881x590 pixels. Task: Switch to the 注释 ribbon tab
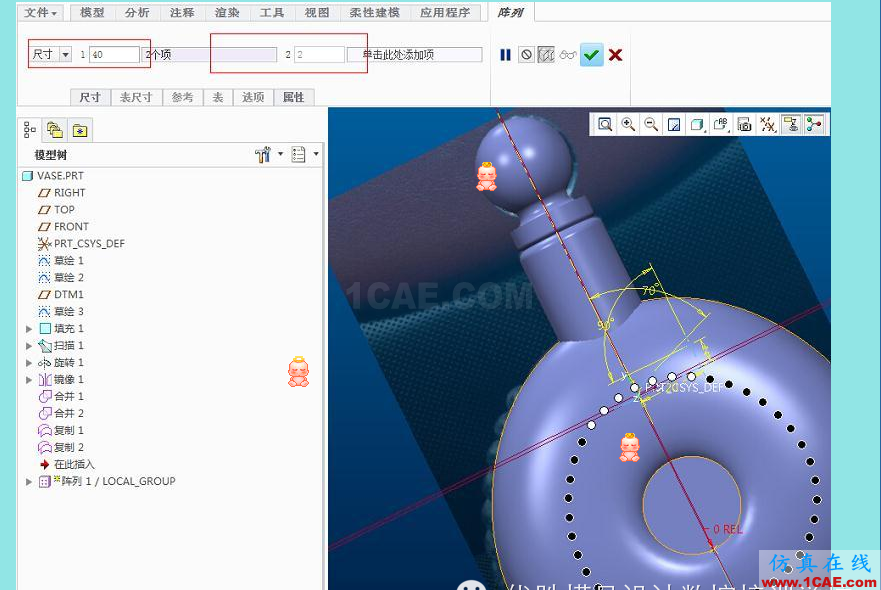(x=182, y=12)
